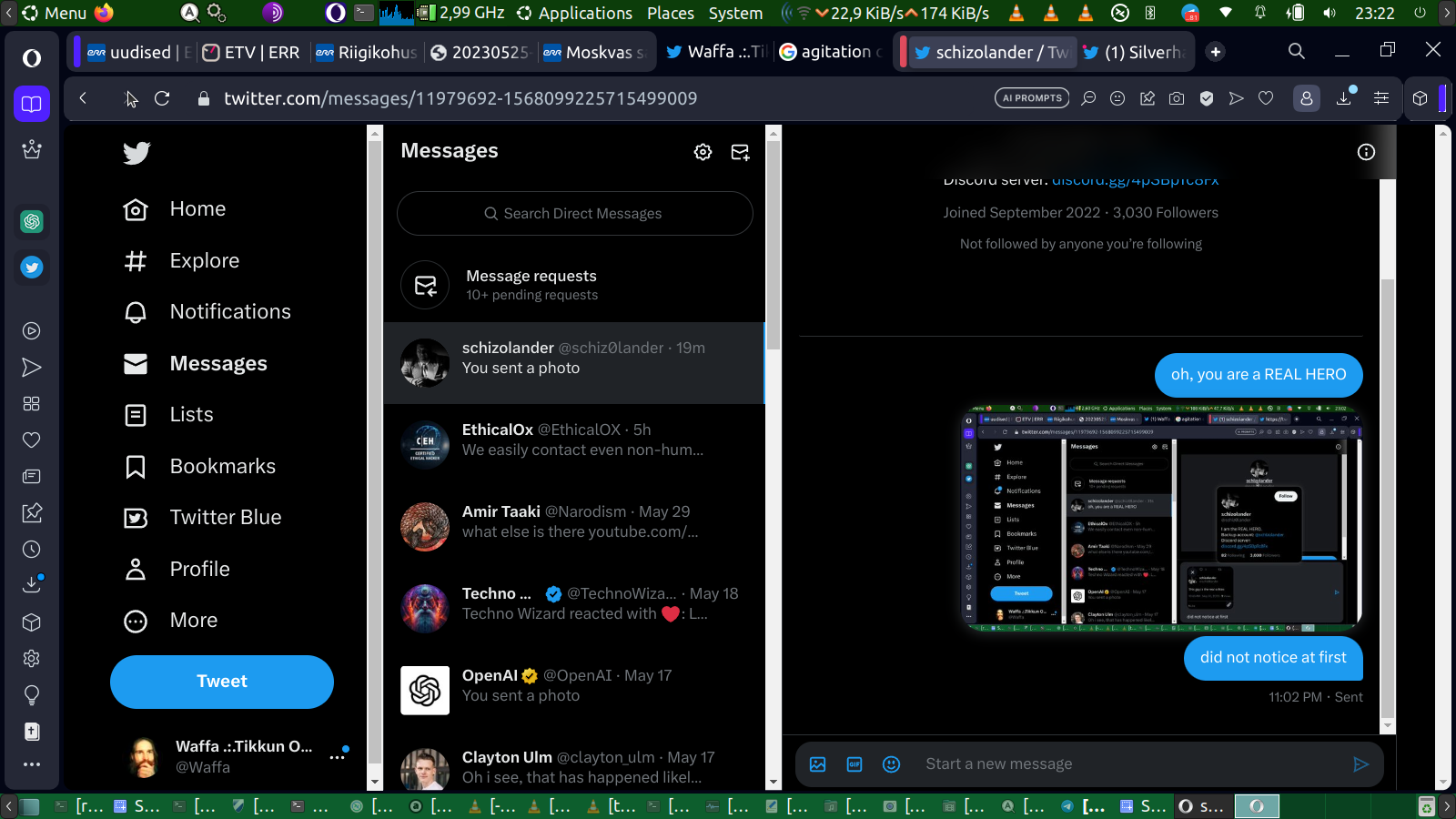Open emoji picker in message bar
The width and height of the screenshot is (1456, 819).
tap(892, 764)
